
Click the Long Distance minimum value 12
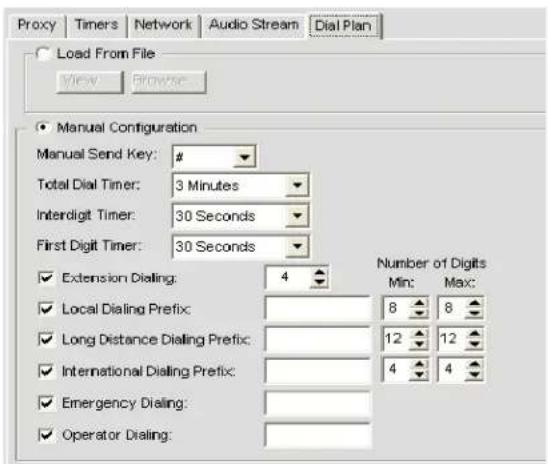coord(394,338)
